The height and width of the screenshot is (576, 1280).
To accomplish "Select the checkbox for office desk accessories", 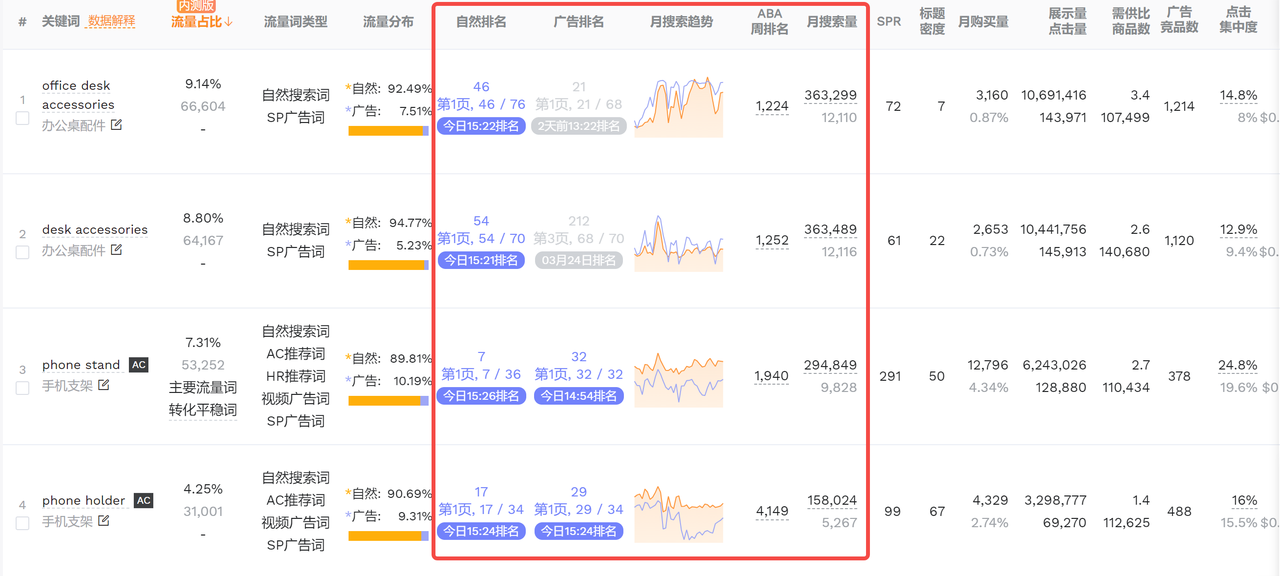I will pyautogui.click(x=22, y=118).
